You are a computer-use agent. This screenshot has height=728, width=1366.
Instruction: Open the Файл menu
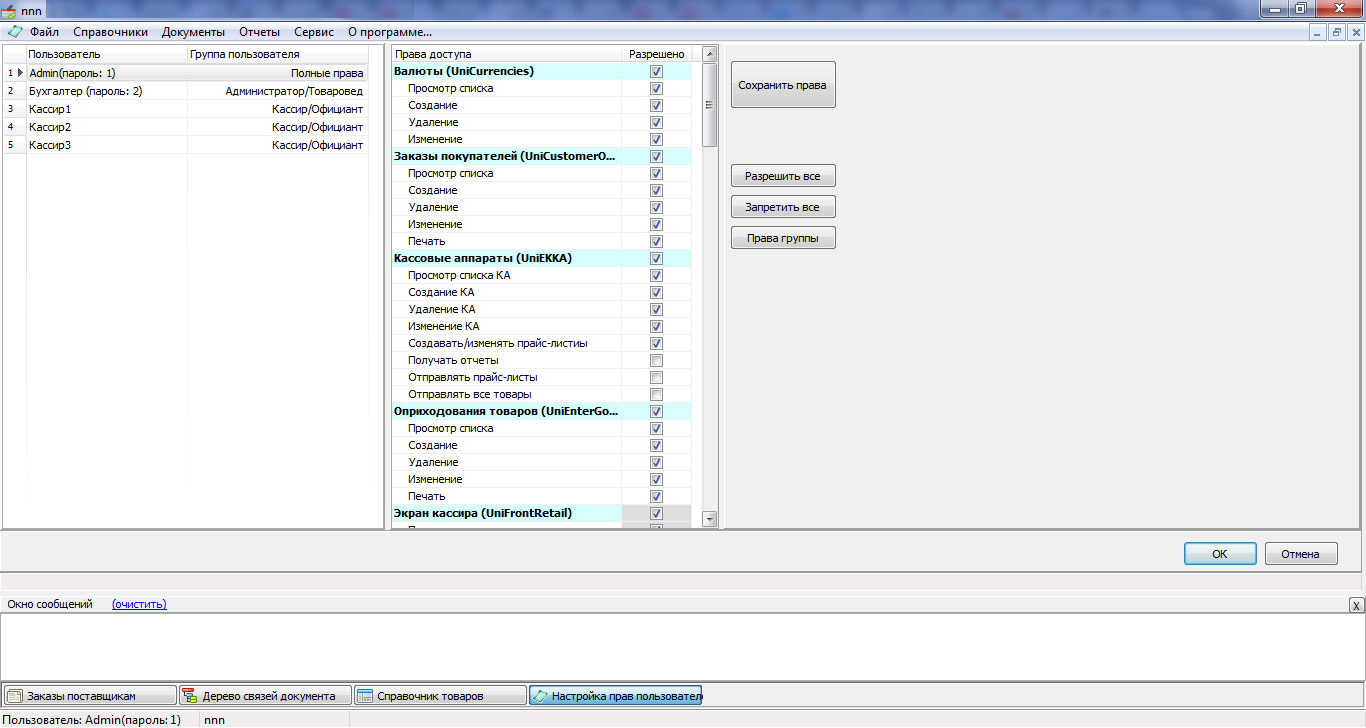pyautogui.click(x=44, y=32)
